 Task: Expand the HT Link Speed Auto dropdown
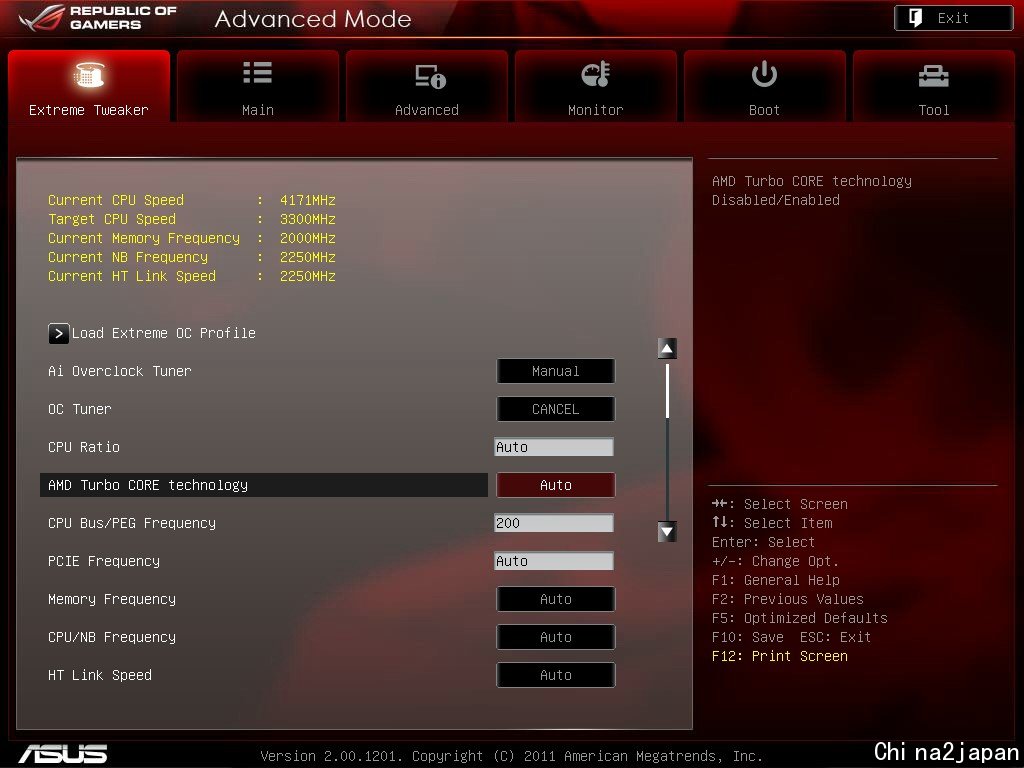556,675
